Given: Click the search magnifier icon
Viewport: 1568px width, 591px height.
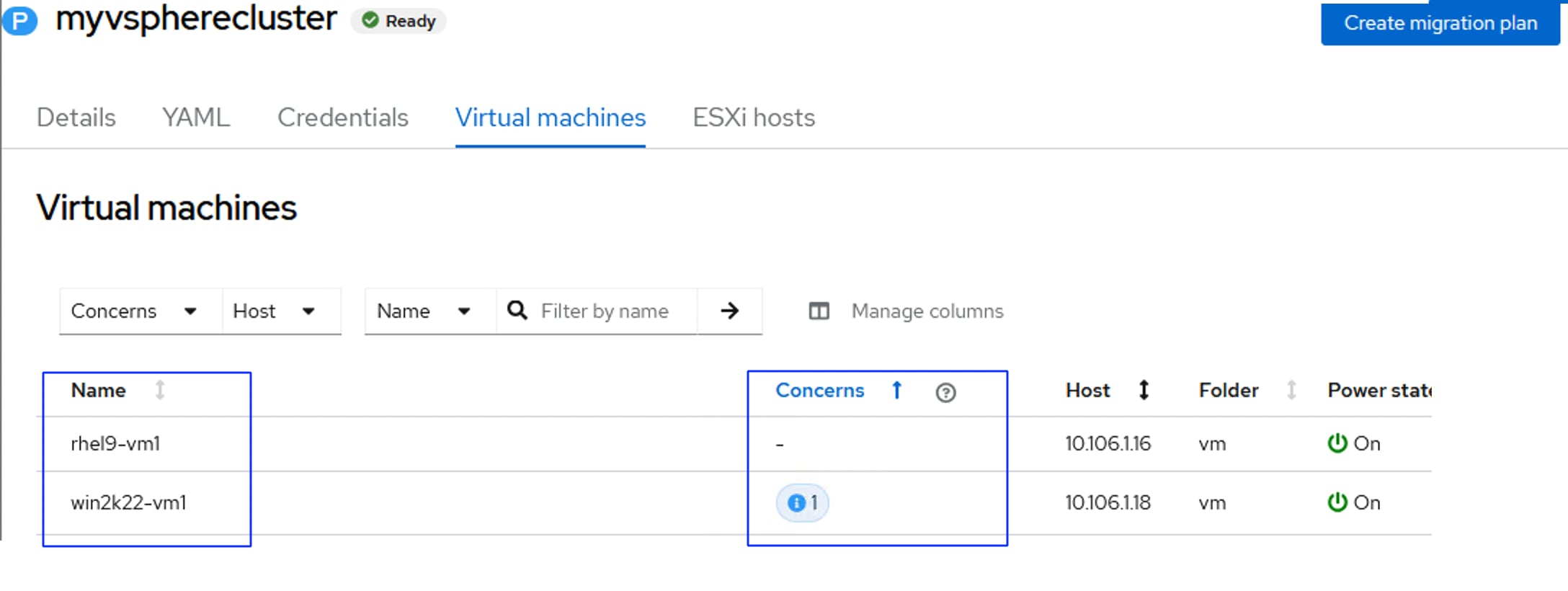Looking at the screenshot, I should tap(517, 311).
